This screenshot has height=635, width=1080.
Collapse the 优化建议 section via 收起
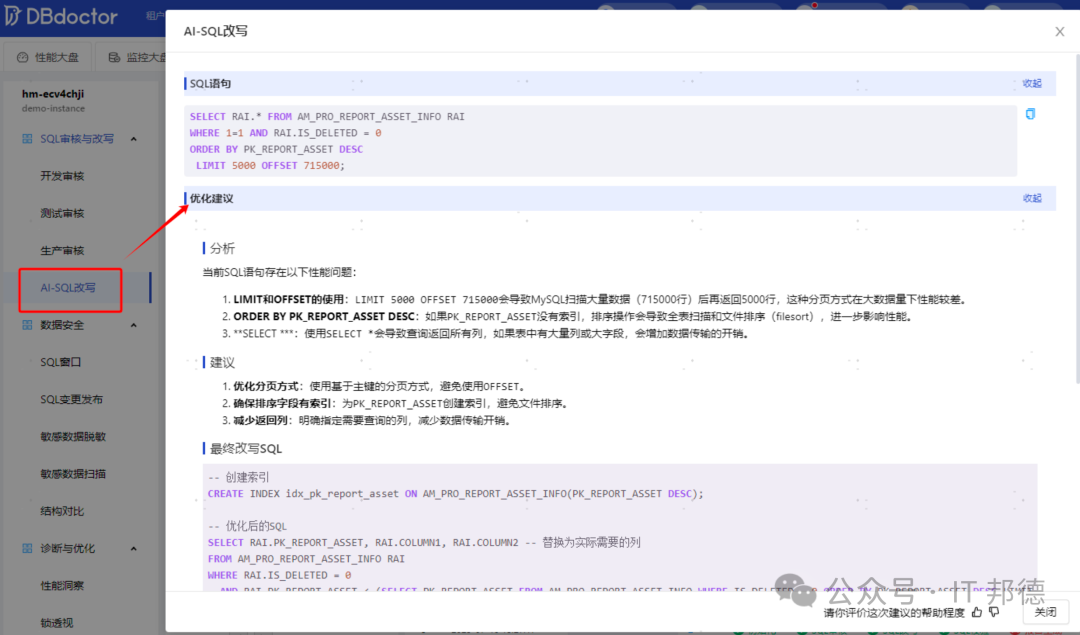[x=1032, y=198]
